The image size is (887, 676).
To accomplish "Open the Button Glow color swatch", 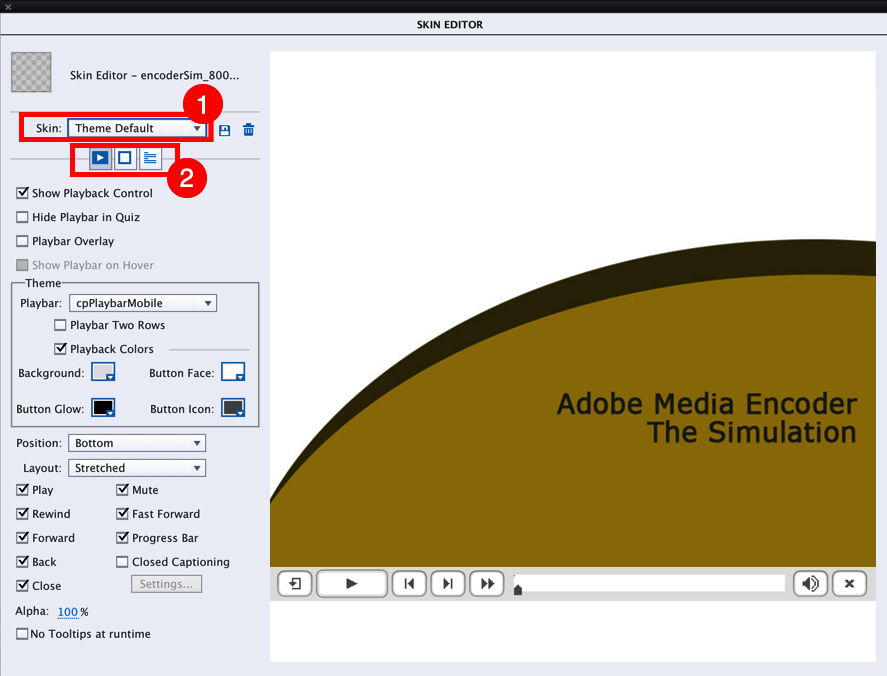I will click(x=104, y=408).
